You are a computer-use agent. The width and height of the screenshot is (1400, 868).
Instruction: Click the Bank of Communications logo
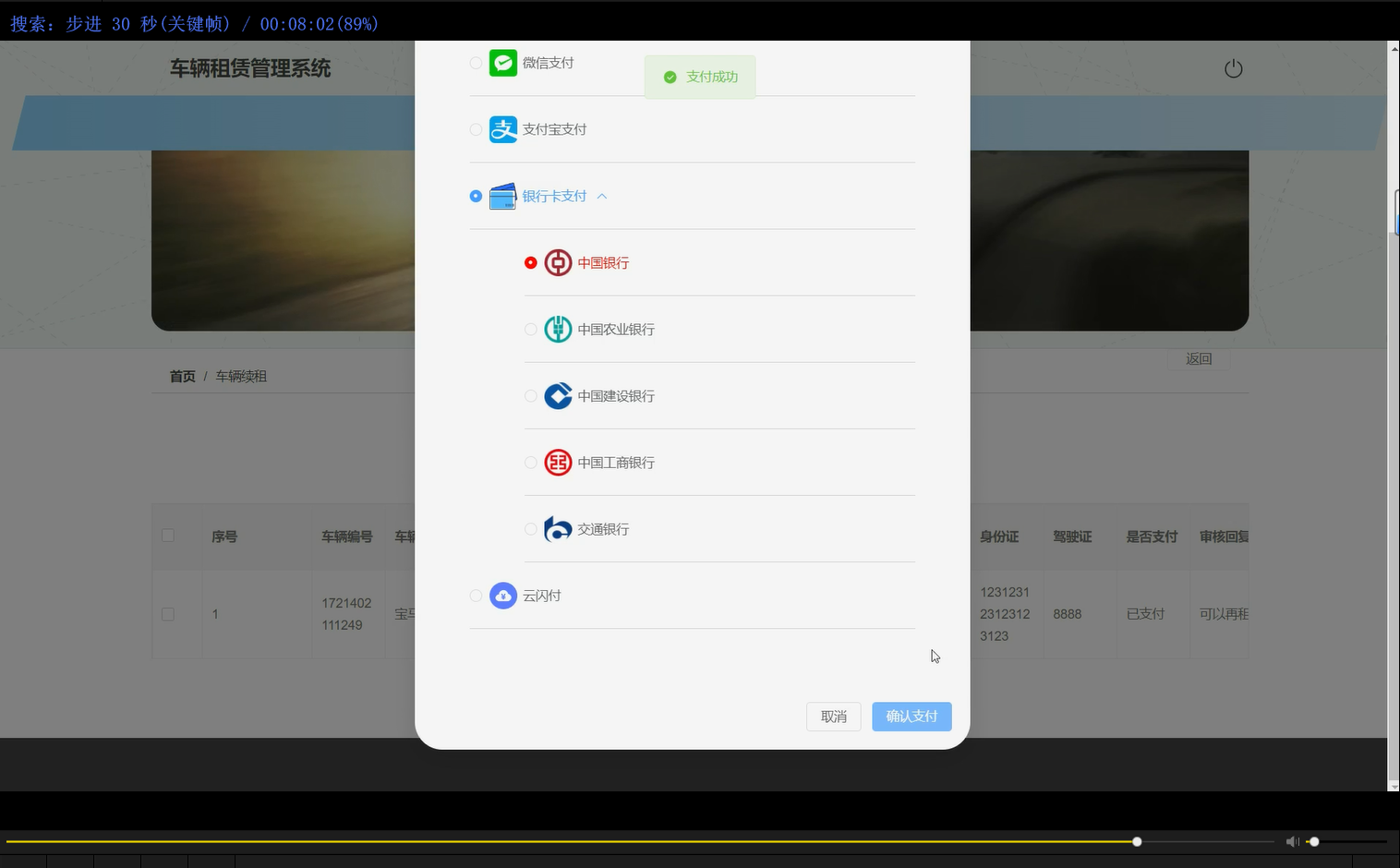click(558, 528)
